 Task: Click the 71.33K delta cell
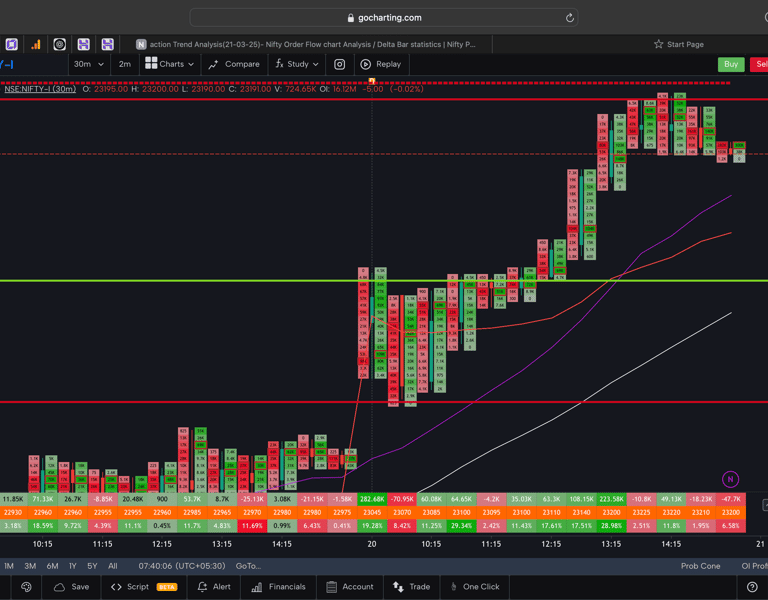point(43,499)
